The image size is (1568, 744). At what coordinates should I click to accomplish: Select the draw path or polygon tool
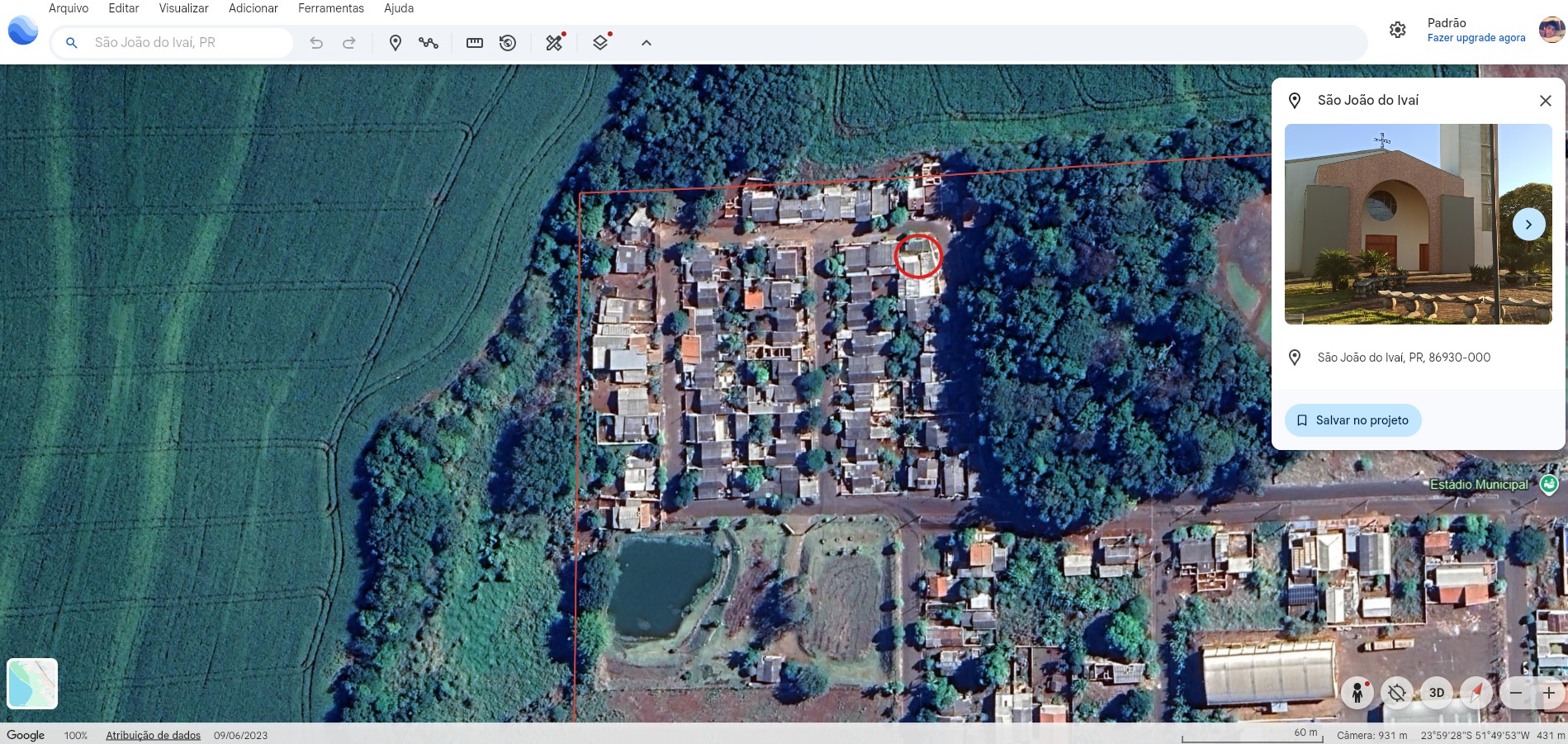[x=428, y=43]
